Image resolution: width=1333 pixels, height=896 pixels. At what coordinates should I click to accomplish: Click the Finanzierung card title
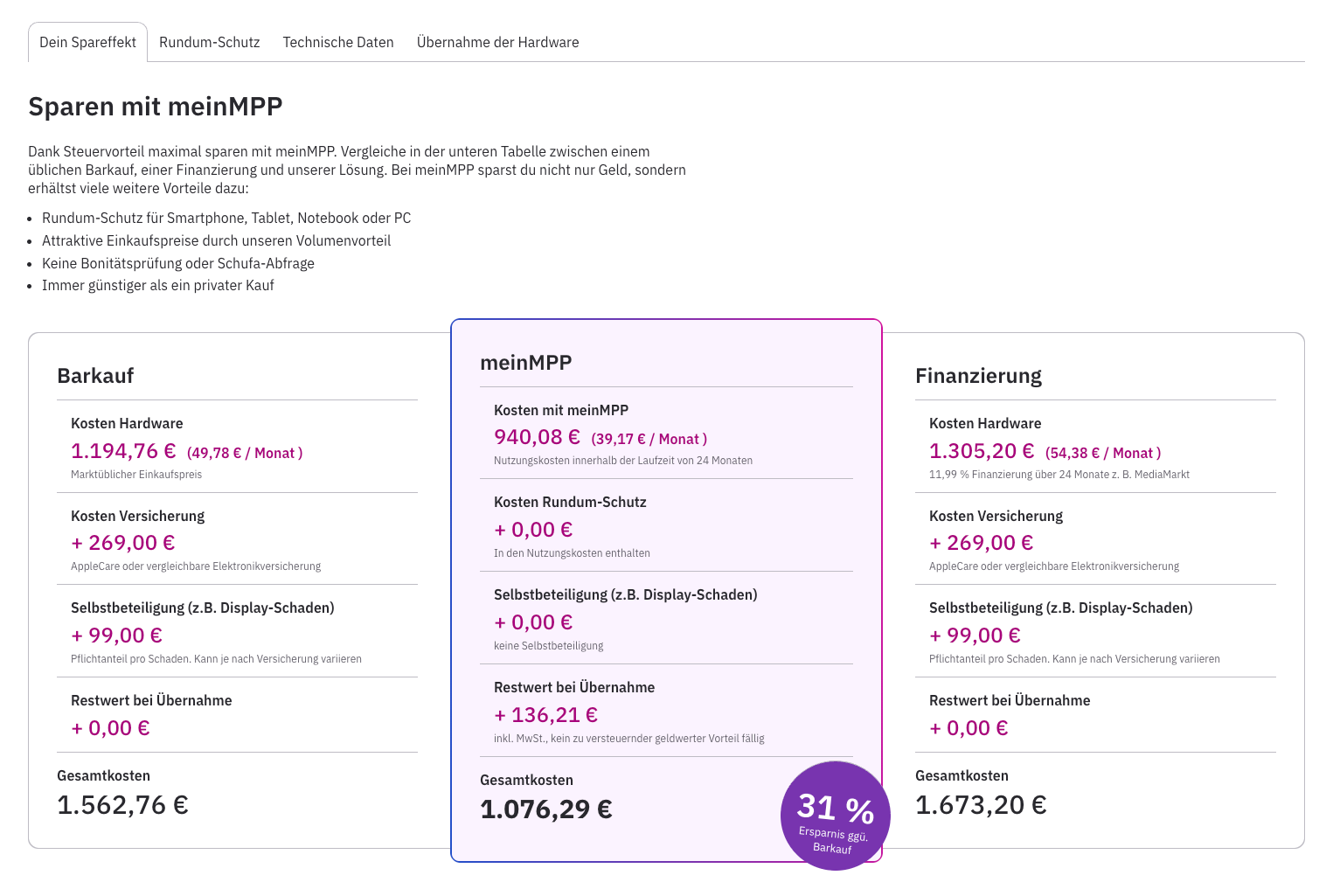click(978, 376)
